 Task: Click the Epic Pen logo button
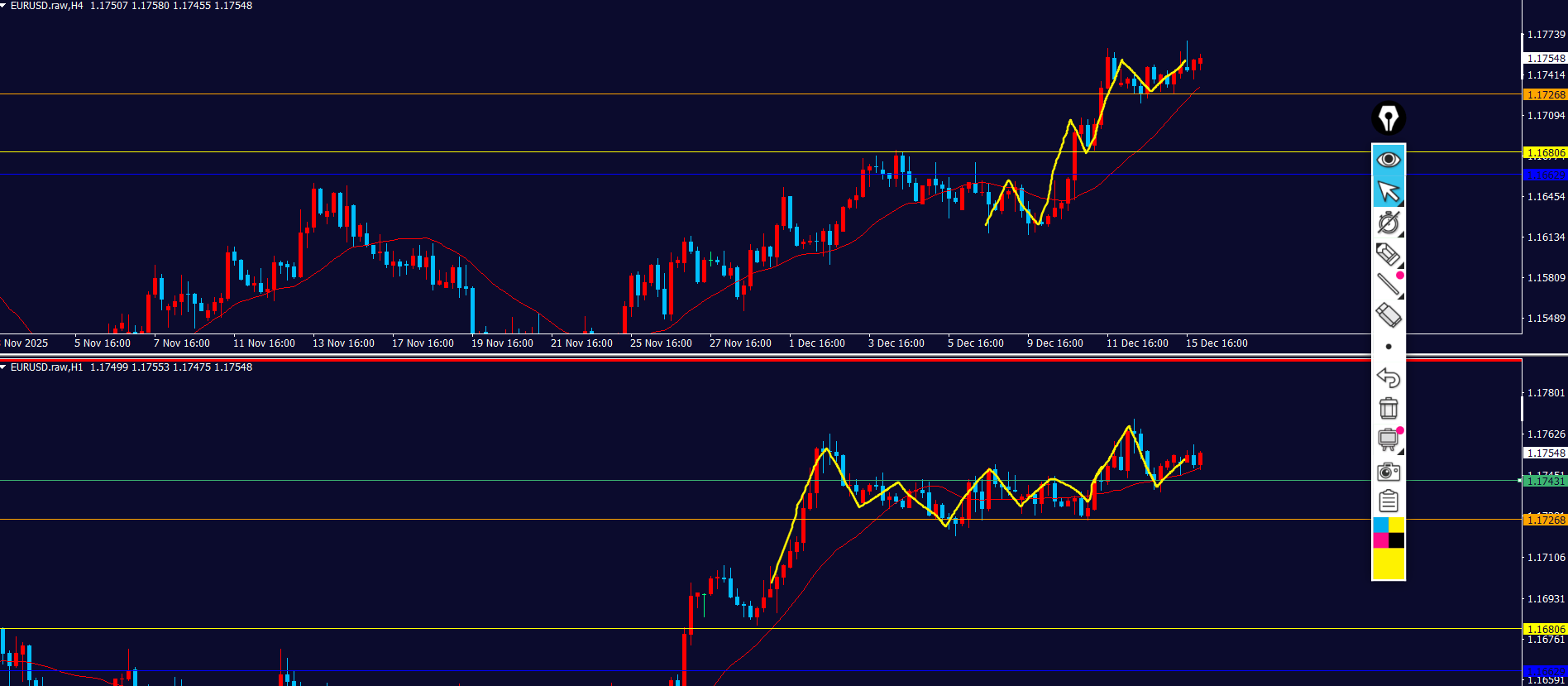point(1389,118)
